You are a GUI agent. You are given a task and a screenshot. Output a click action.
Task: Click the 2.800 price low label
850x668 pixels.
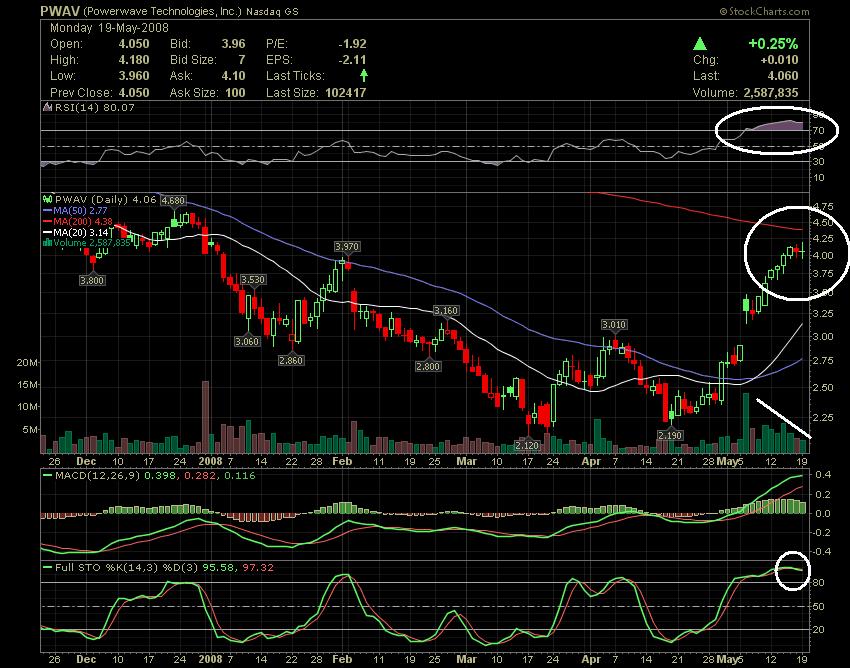[x=428, y=367]
